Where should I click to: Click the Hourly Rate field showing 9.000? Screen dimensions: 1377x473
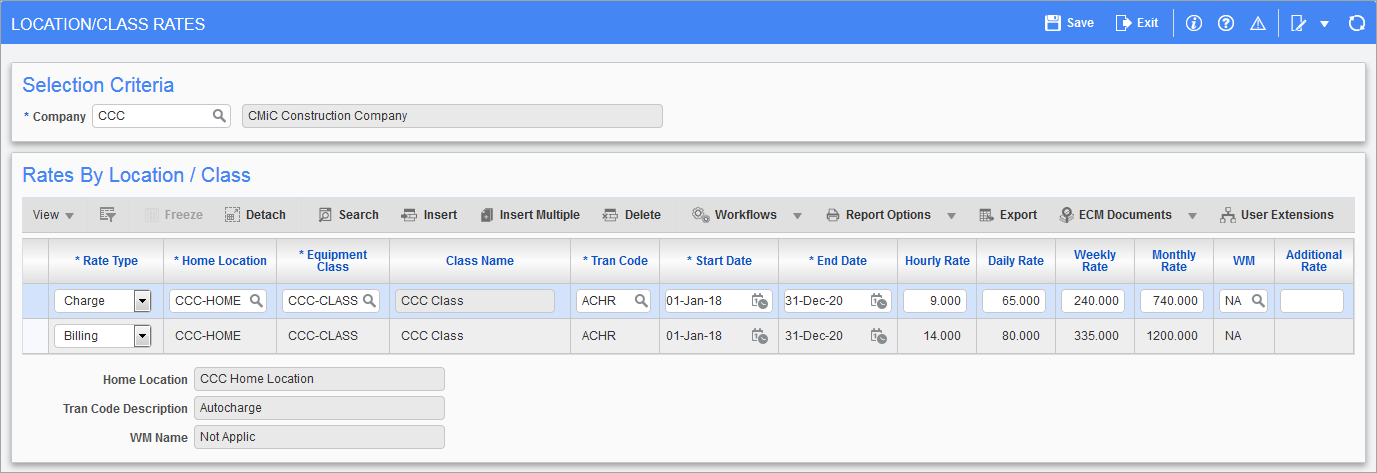pyautogui.click(x=935, y=301)
